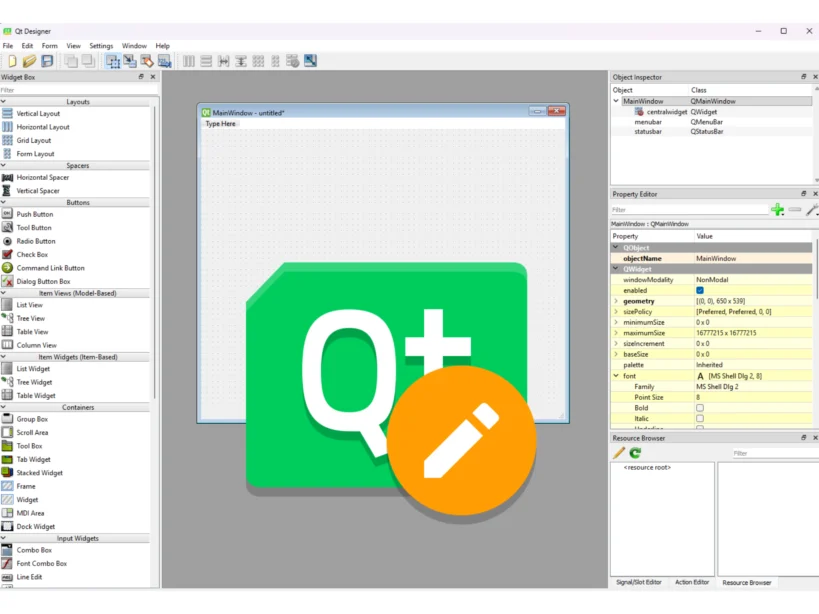This screenshot has width=819, height=614.
Task: Click the Save form floppy icon
Action: [x=47, y=61]
